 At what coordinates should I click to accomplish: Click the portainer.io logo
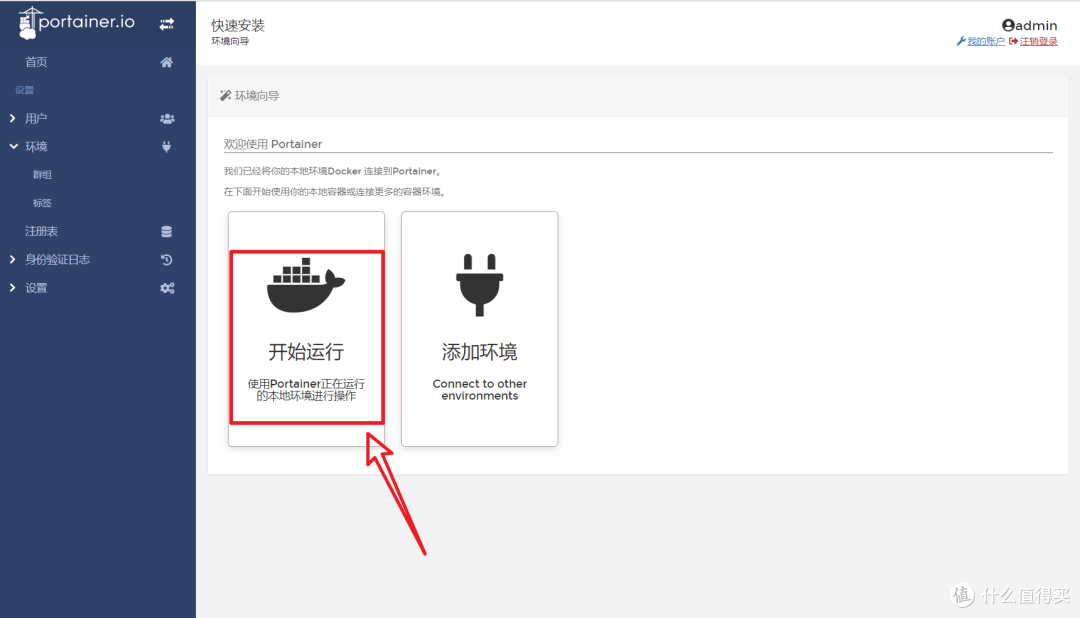coord(75,21)
